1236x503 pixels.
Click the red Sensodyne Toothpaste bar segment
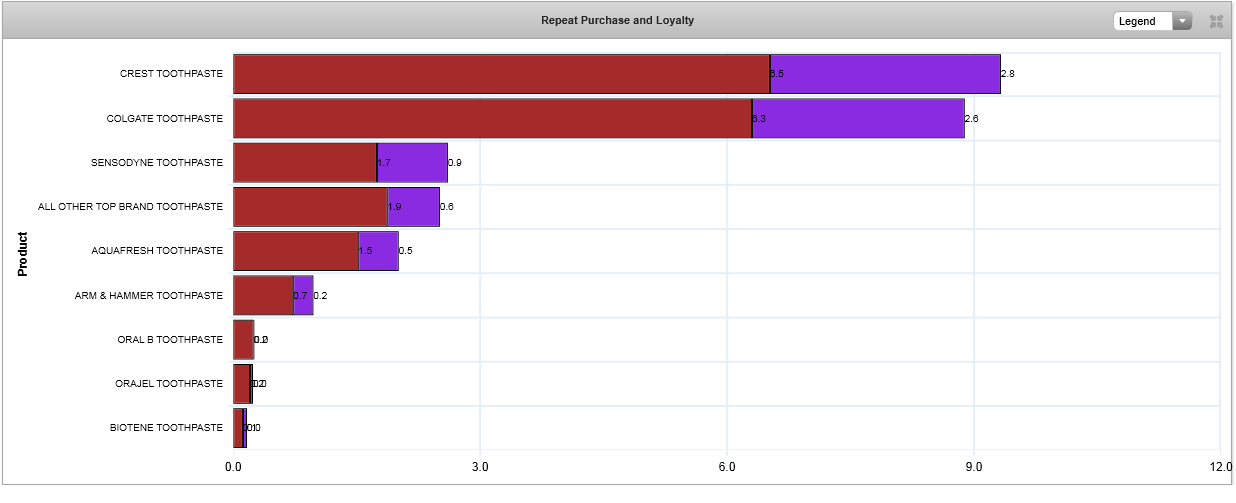tap(305, 162)
